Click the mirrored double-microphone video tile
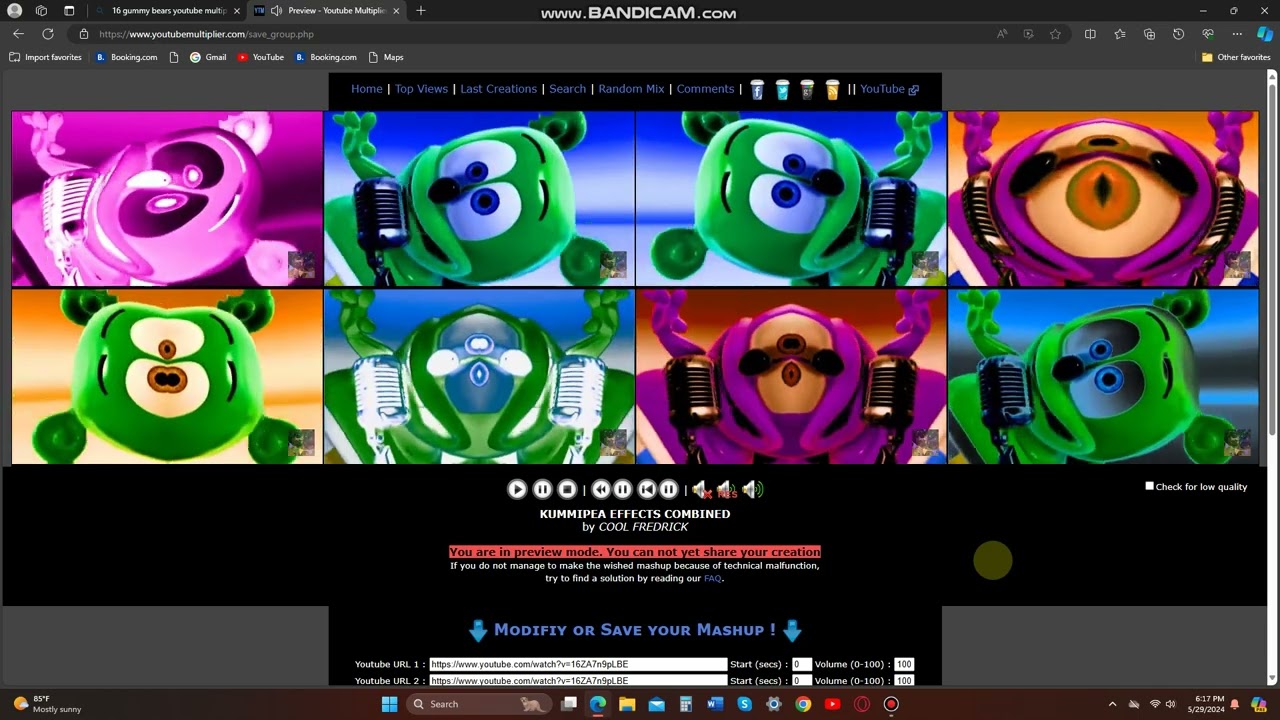1280x720 pixels. (x=479, y=377)
